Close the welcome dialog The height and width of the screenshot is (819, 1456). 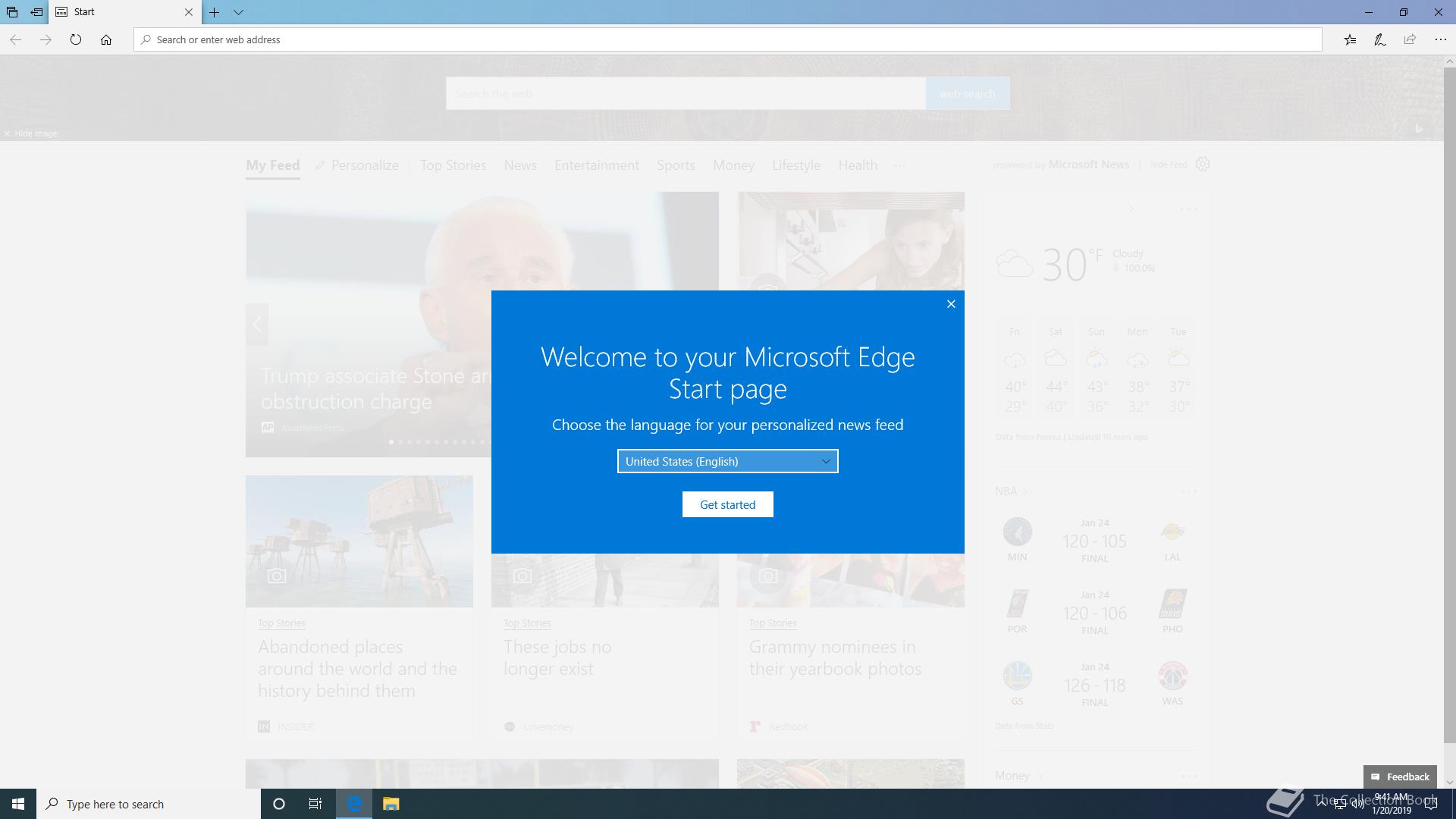click(951, 304)
